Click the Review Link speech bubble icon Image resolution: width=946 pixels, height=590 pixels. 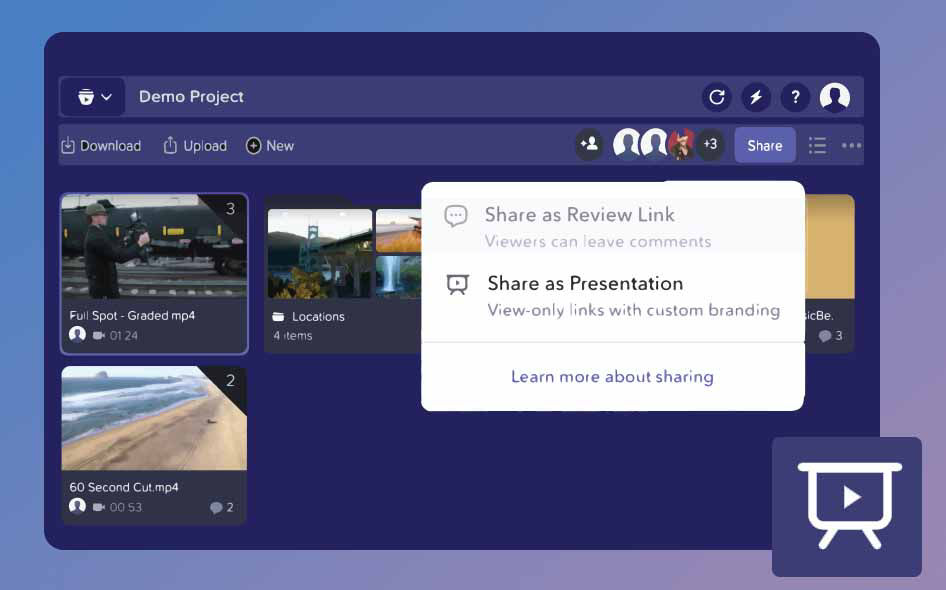(456, 214)
